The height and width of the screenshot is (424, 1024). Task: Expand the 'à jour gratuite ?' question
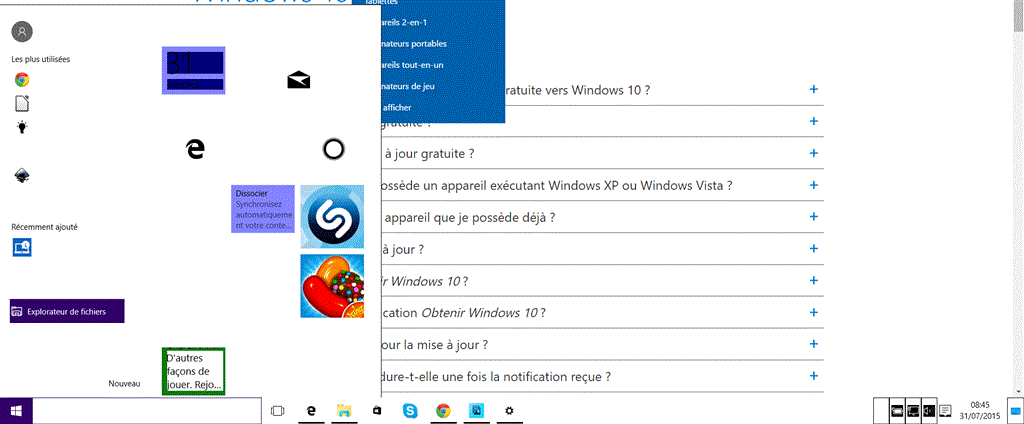[x=814, y=153]
